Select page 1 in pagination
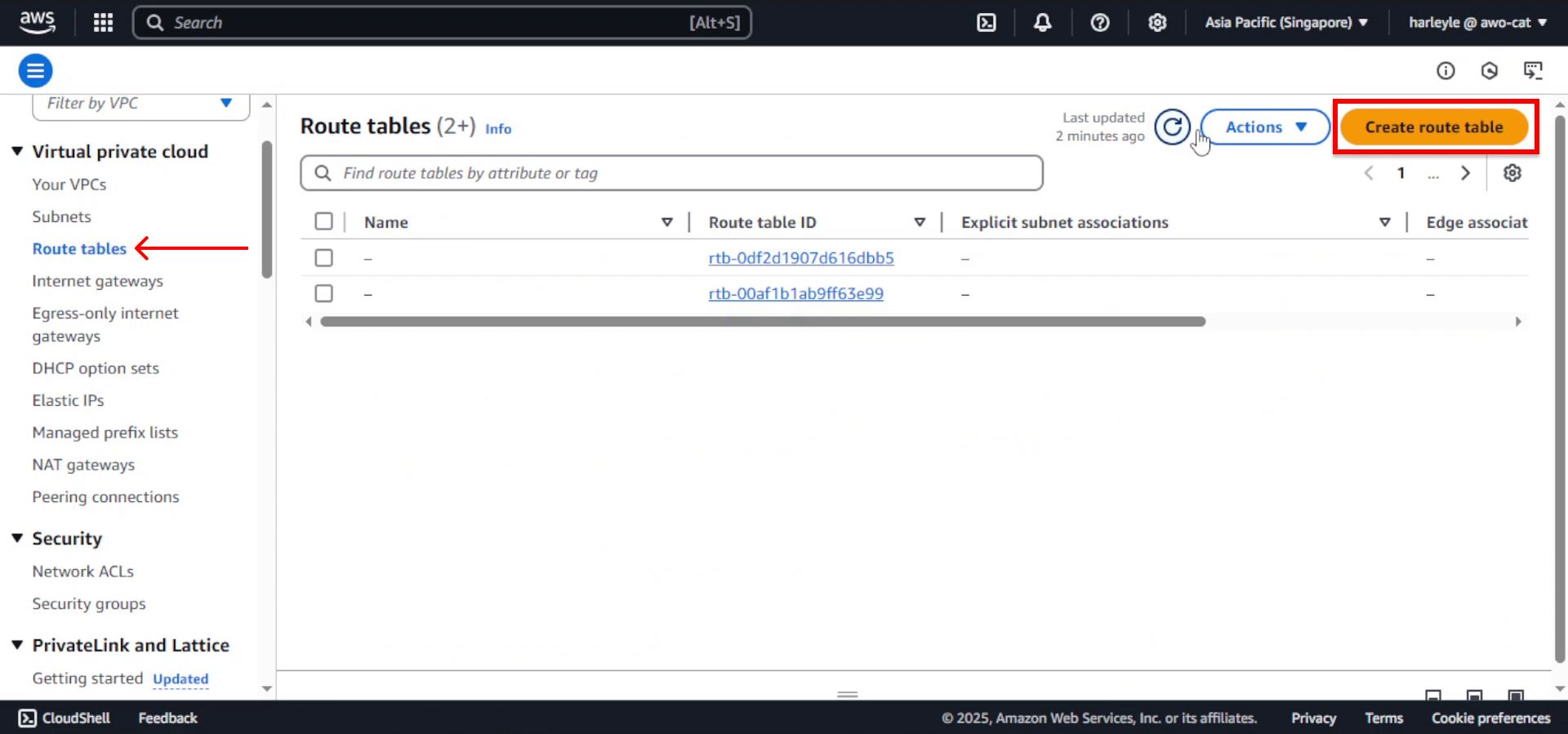Image resolution: width=1568 pixels, height=734 pixels. tap(1401, 173)
